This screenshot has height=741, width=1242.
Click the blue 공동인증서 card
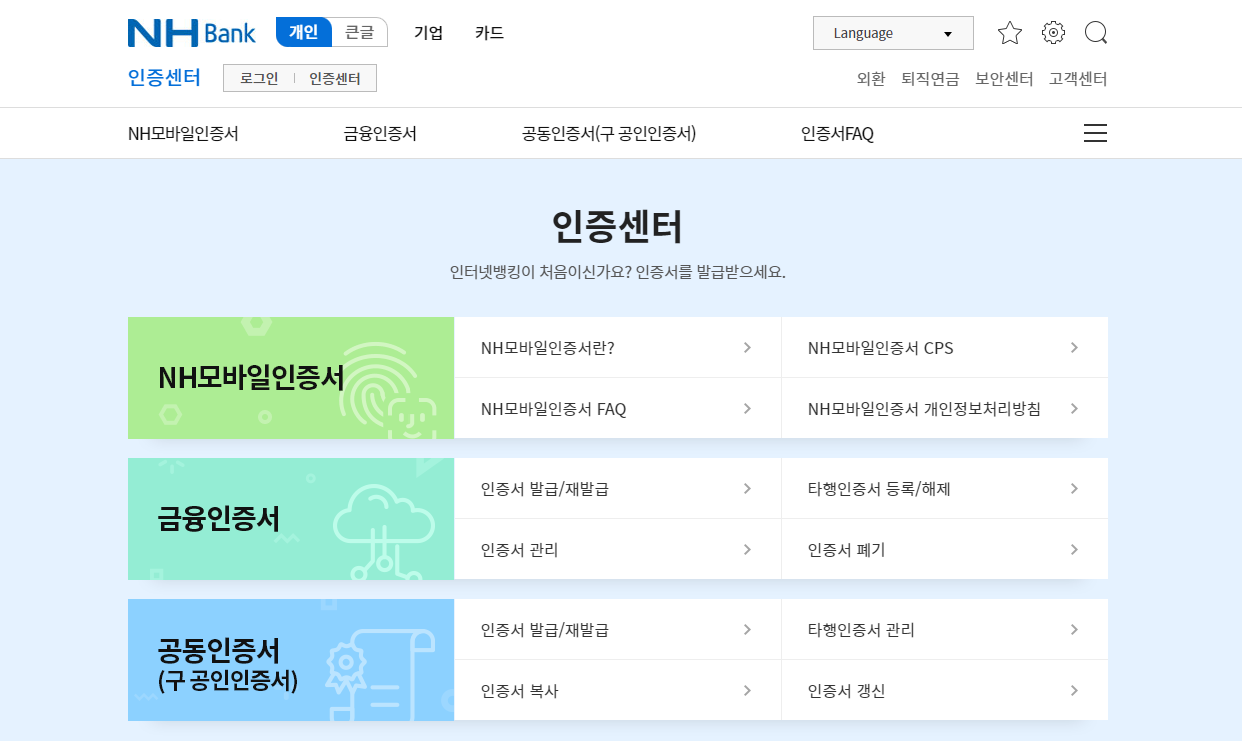pos(291,660)
